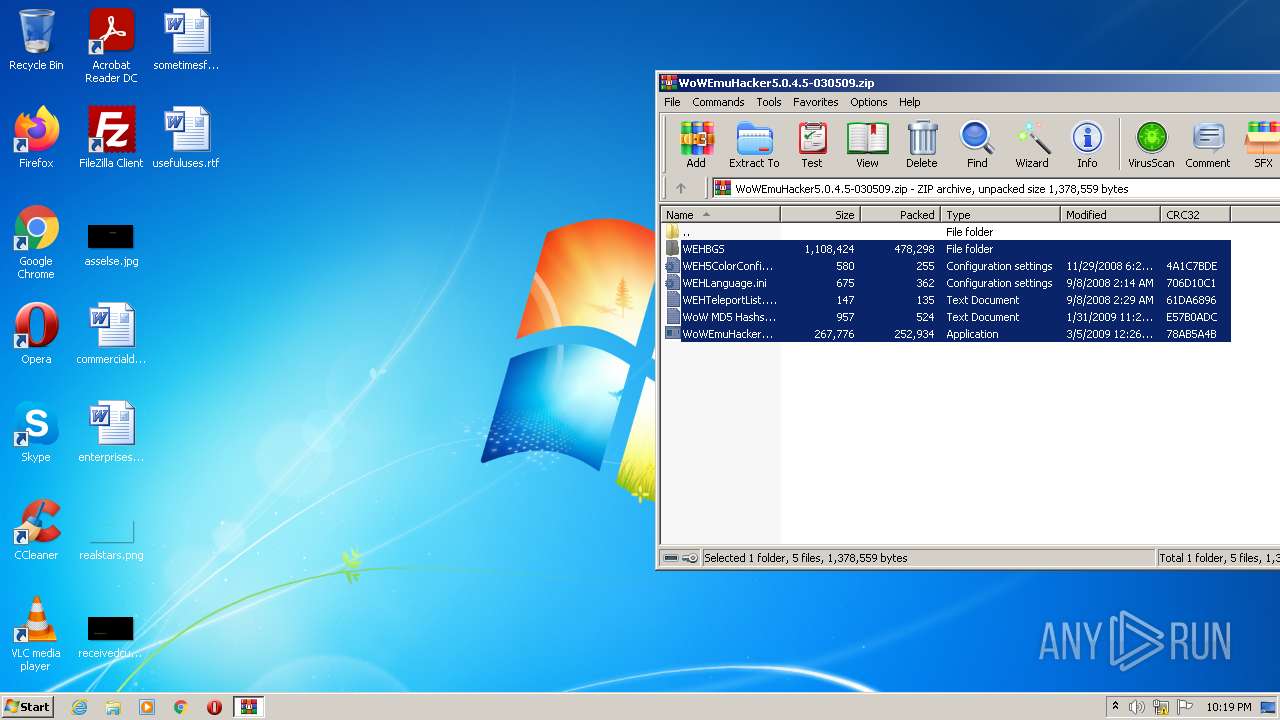Click the SFX toolbar icon

pos(1263,145)
